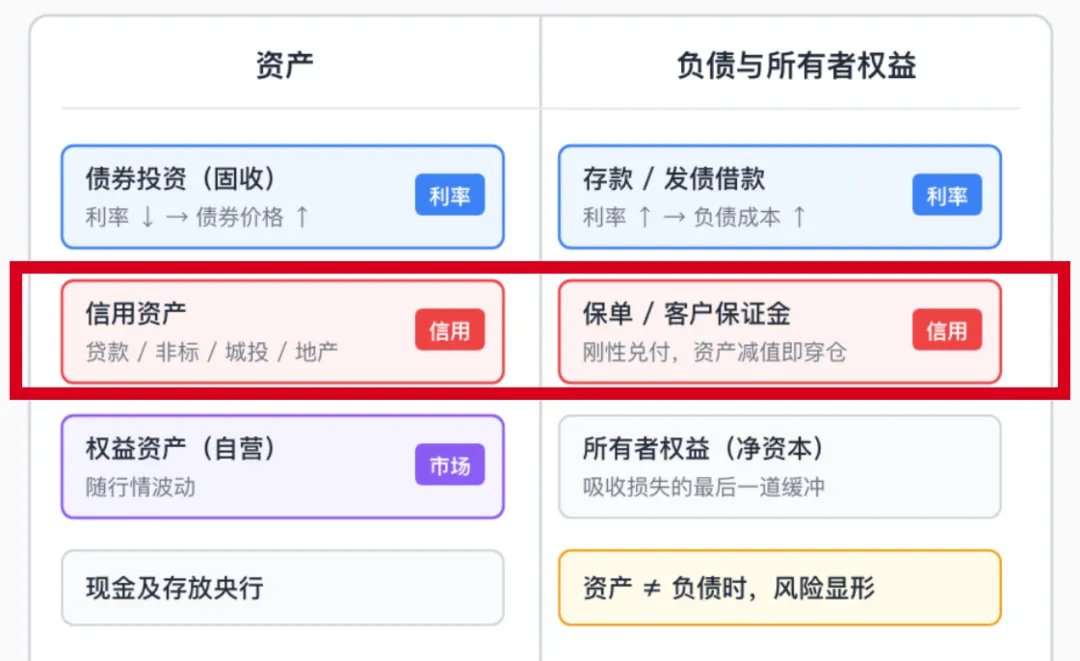Click the 刚性兑付，资产减值即穿仓 subtitle
1080x661 pixels.
tap(714, 352)
